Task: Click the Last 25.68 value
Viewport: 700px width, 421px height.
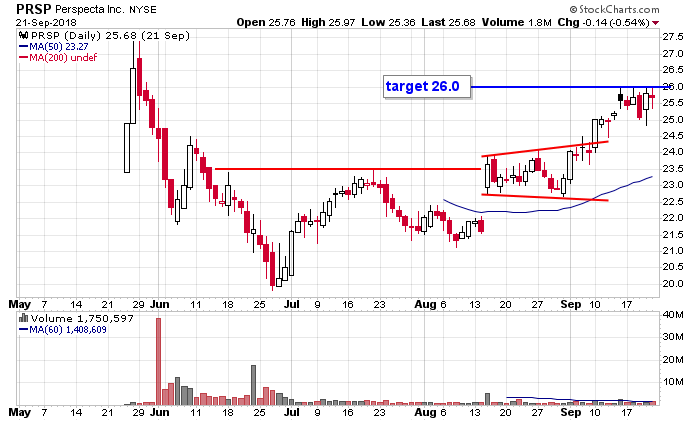Action: point(448,22)
